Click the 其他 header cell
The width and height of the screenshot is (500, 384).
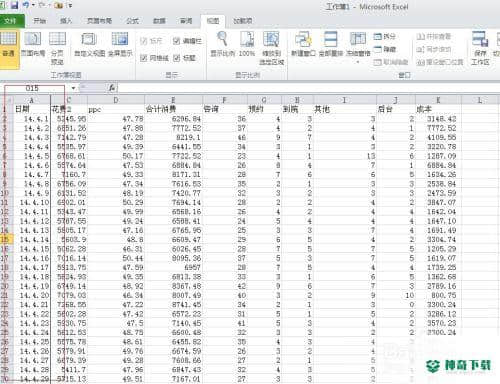345,109
